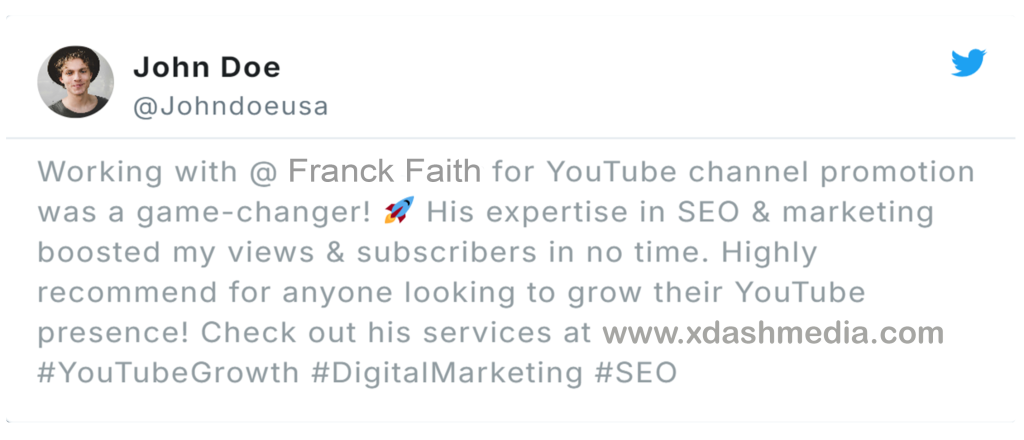Select the #SEO hashtag
Viewport: 1024px width, 440px height.
pos(635,373)
